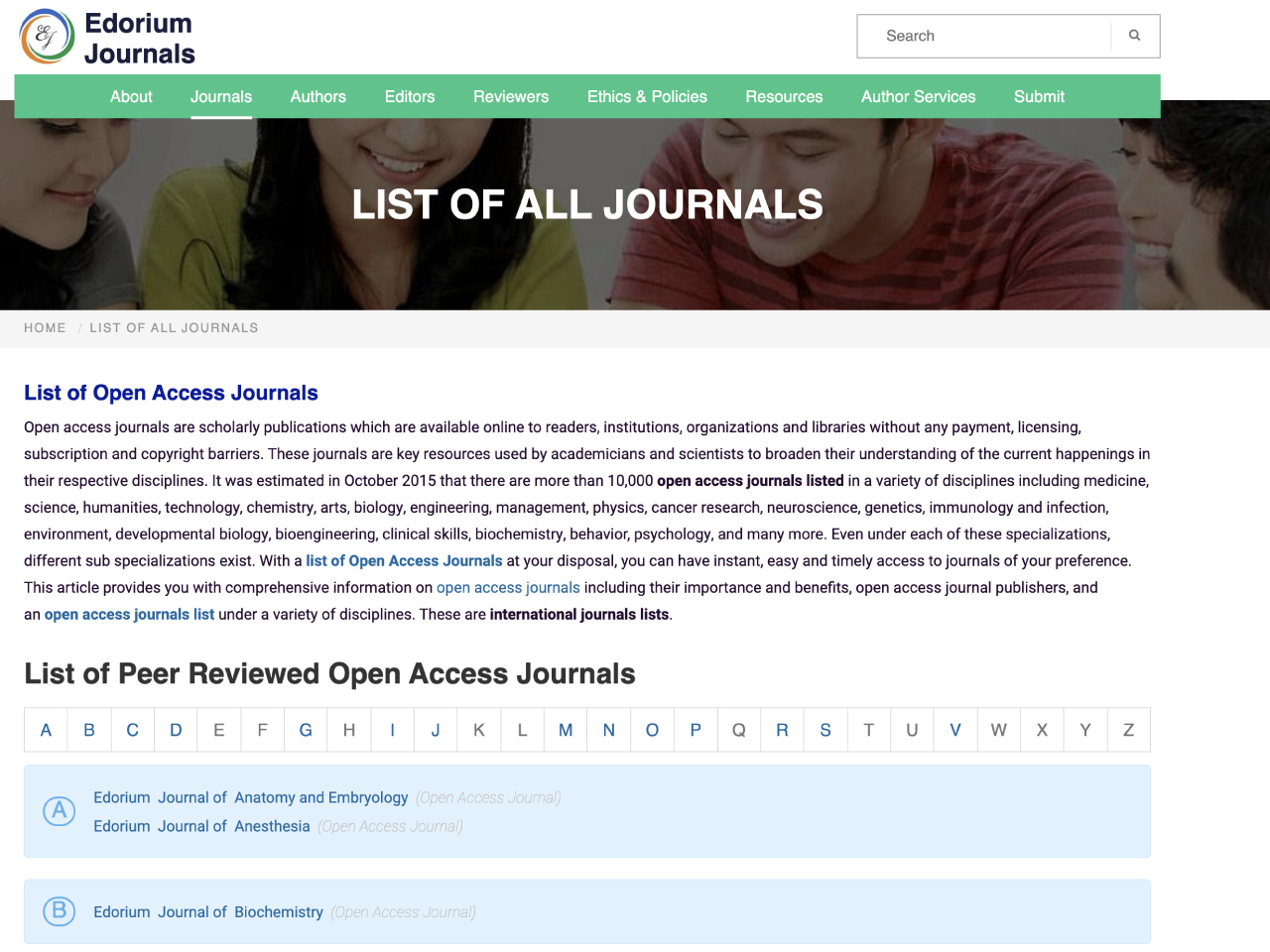1270x952 pixels.
Task: Open the Ethics & Policies menu
Action: pos(647,96)
